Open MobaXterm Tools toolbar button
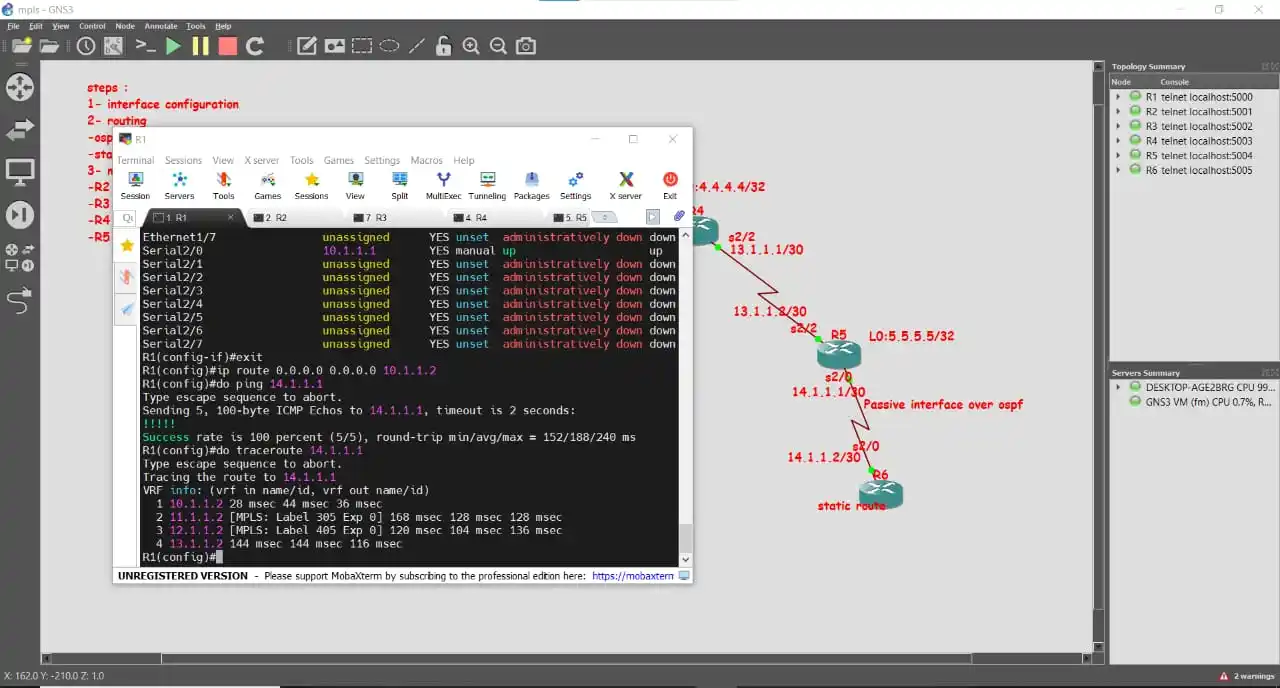Image resolution: width=1280 pixels, height=688 pixels. pyautogui.click(x=223, y=186)
